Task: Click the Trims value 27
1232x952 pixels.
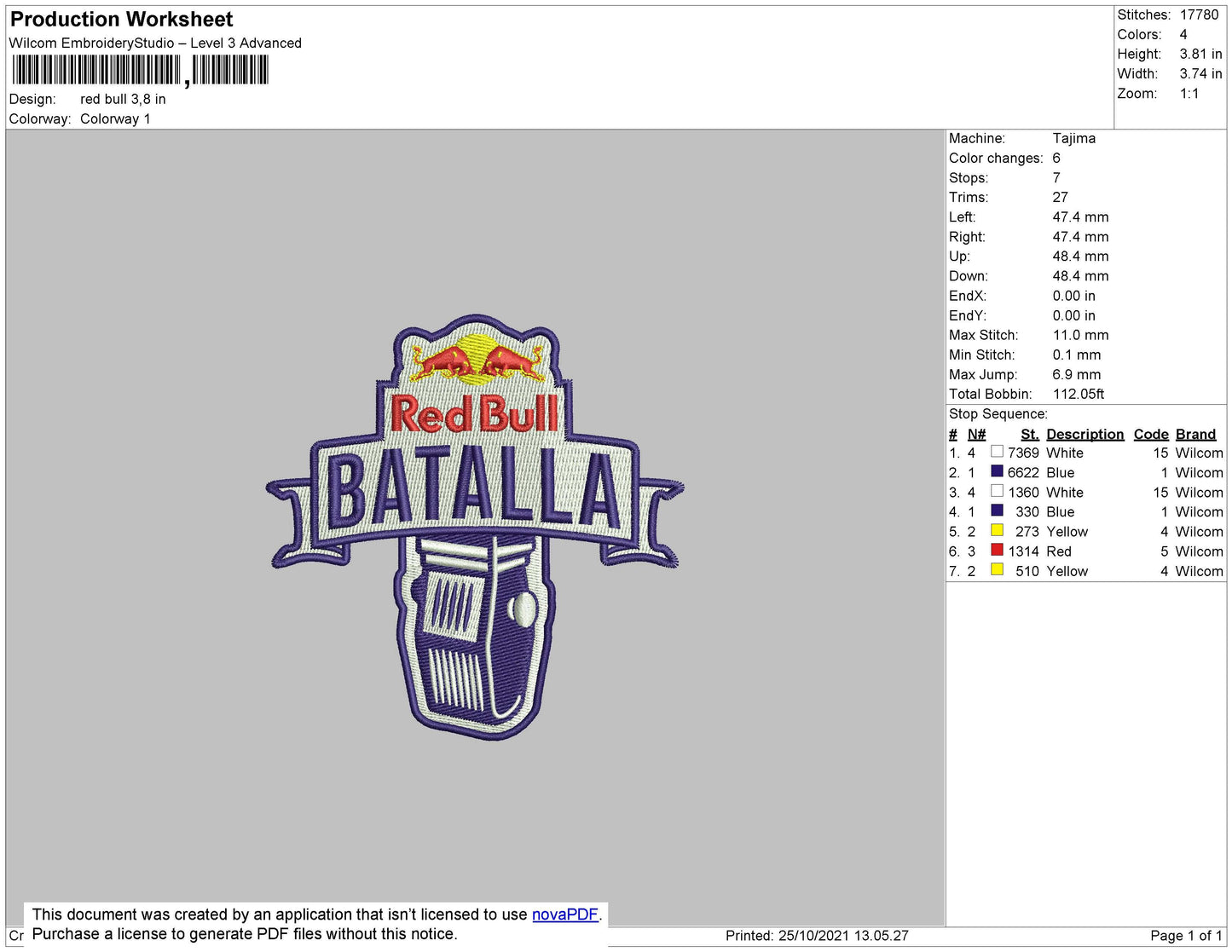Action: 1060,197
